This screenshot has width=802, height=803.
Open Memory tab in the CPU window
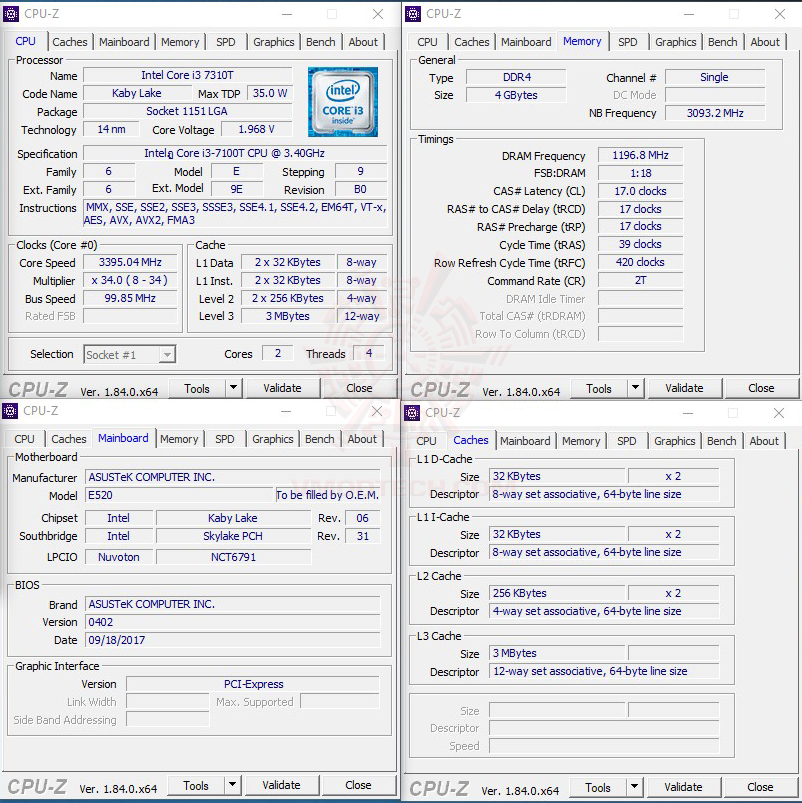[x=180, y=42]
